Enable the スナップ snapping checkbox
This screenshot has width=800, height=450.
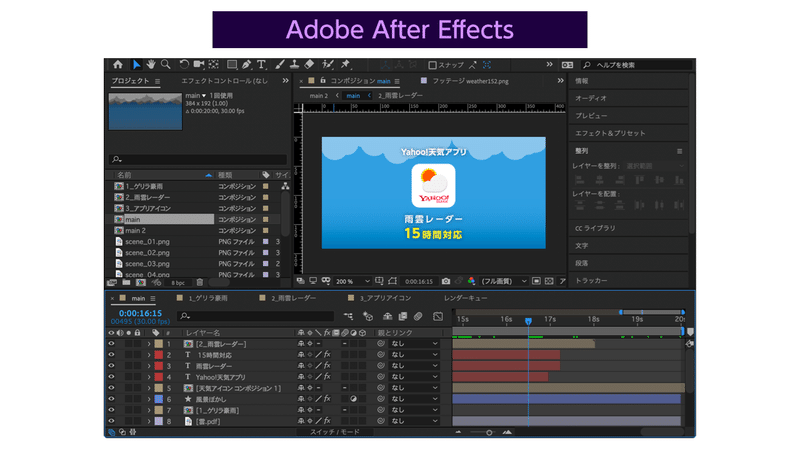pos(433,65)
